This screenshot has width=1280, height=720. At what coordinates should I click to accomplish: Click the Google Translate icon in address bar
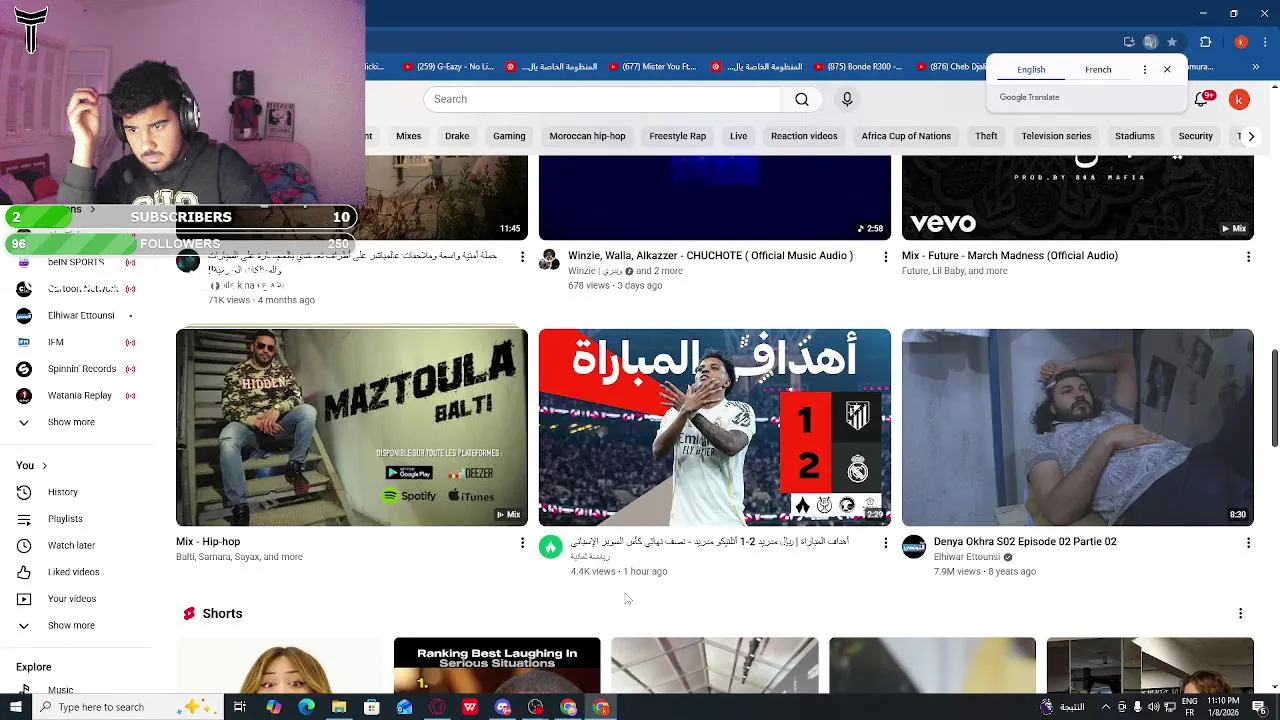pos(1150,42)
